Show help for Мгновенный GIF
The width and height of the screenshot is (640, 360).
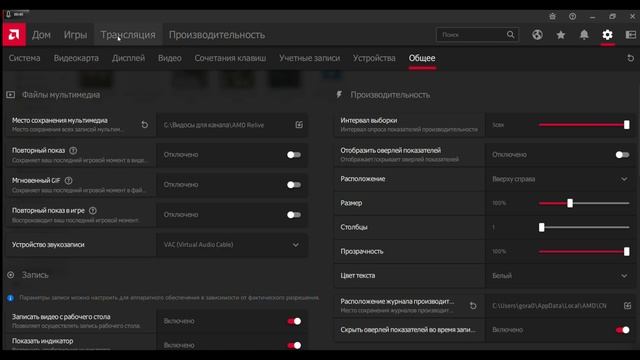[69, 180]
